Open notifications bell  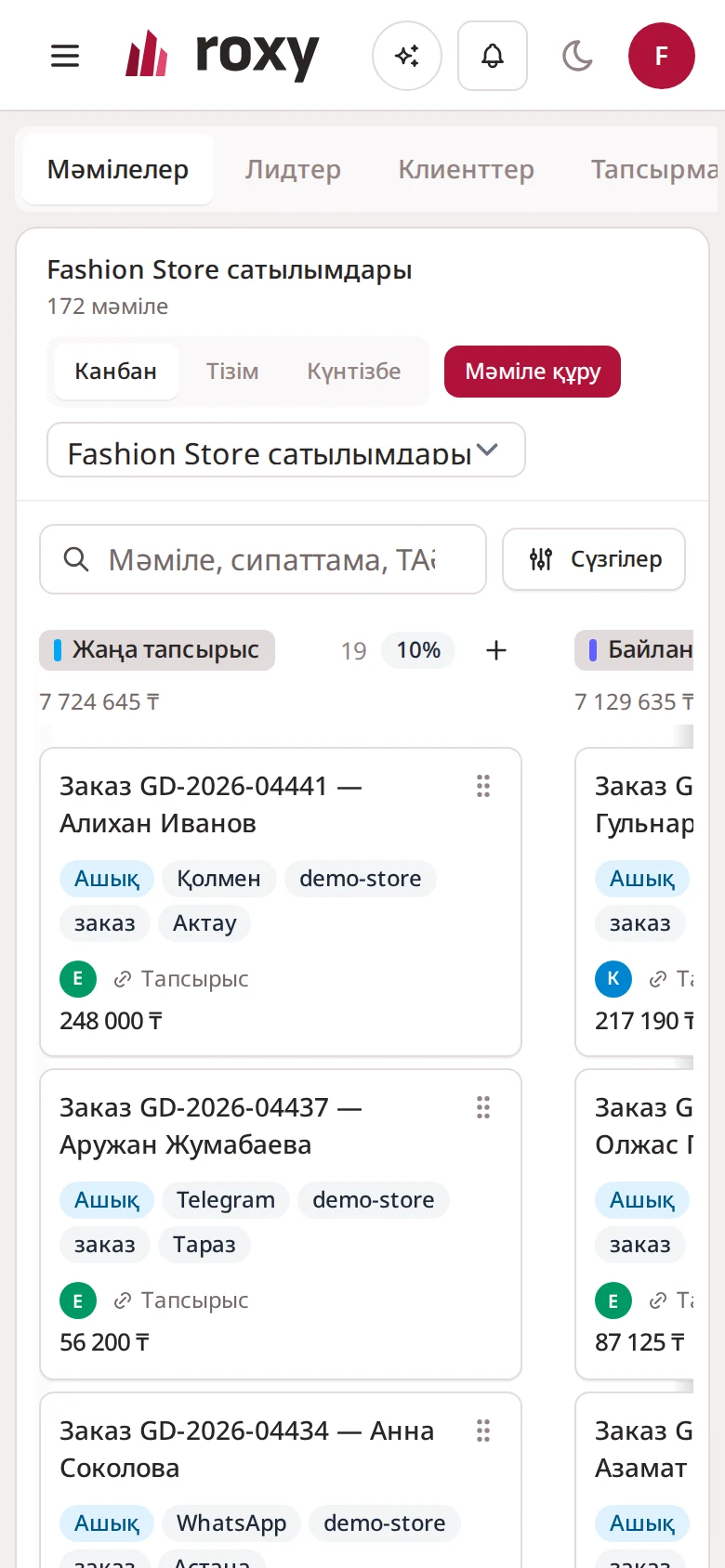pos(493,56)
